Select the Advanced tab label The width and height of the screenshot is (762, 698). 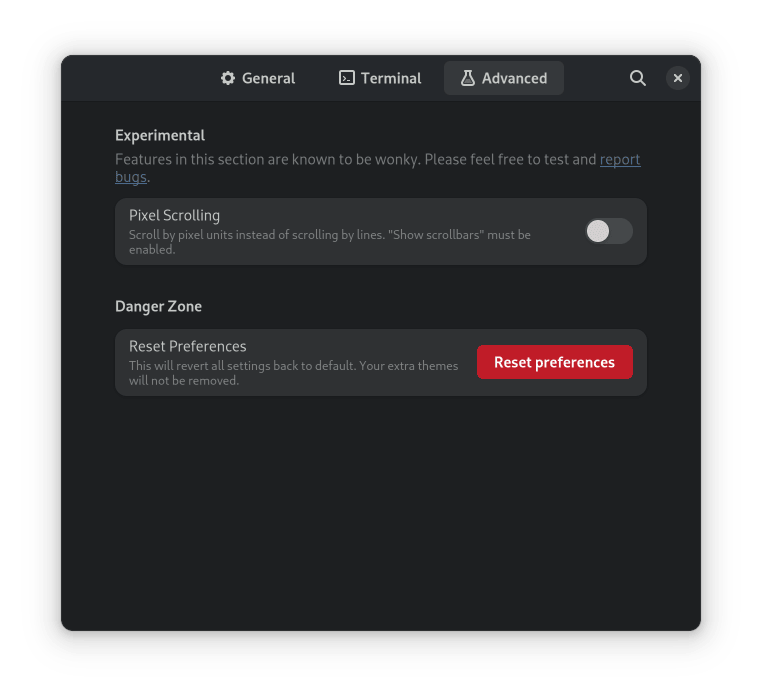(x=514, y=78)
